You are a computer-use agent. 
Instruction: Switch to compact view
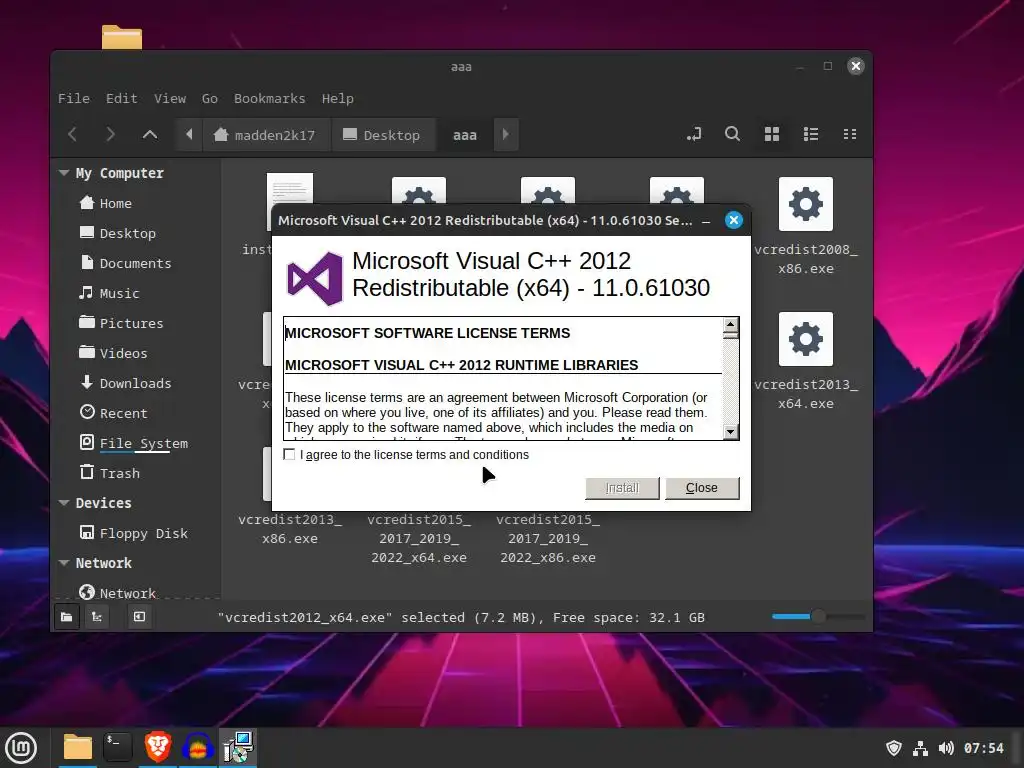click(850, 134)
